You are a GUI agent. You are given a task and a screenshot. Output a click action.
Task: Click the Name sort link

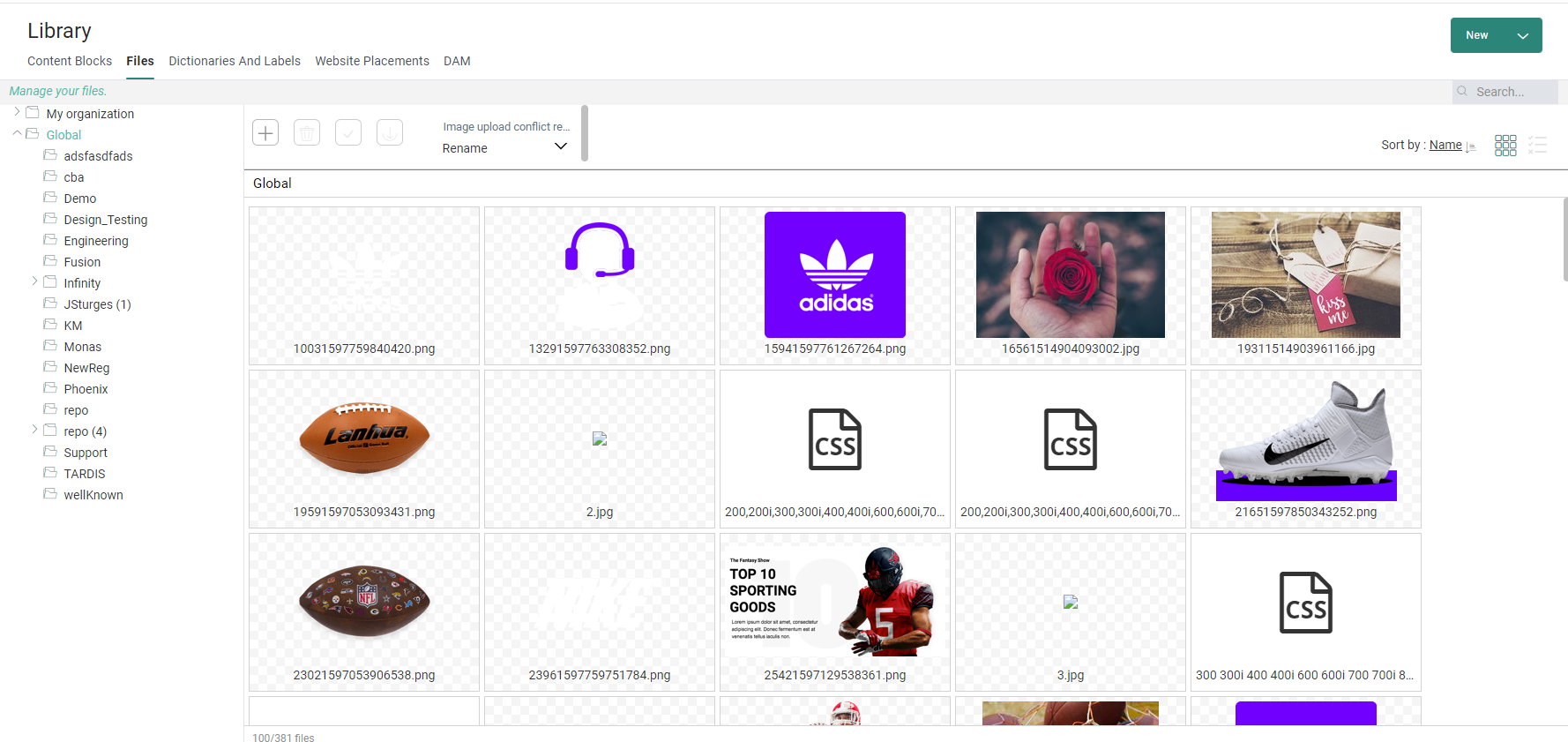(1445, 145)
